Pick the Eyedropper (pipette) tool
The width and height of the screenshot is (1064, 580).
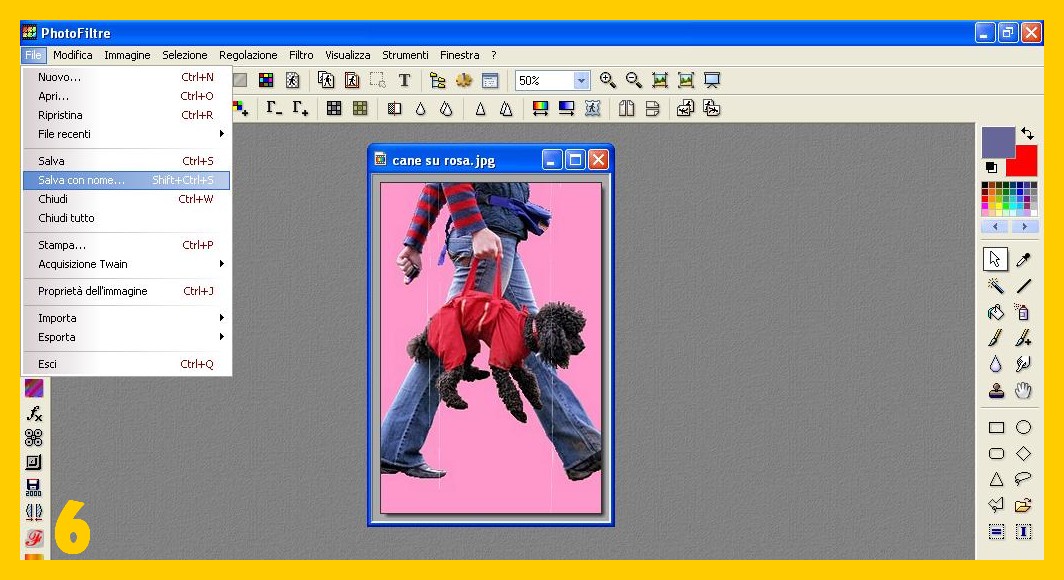pos(1023,260)
